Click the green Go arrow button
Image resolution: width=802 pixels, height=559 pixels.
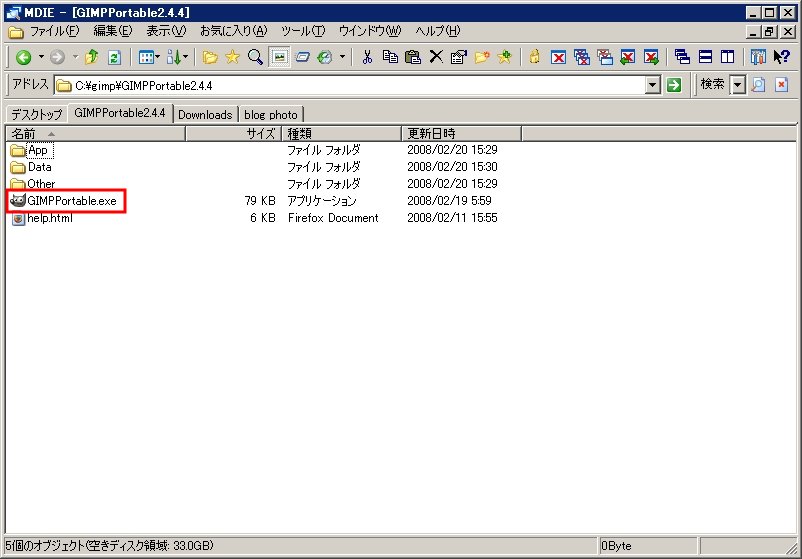674,85
